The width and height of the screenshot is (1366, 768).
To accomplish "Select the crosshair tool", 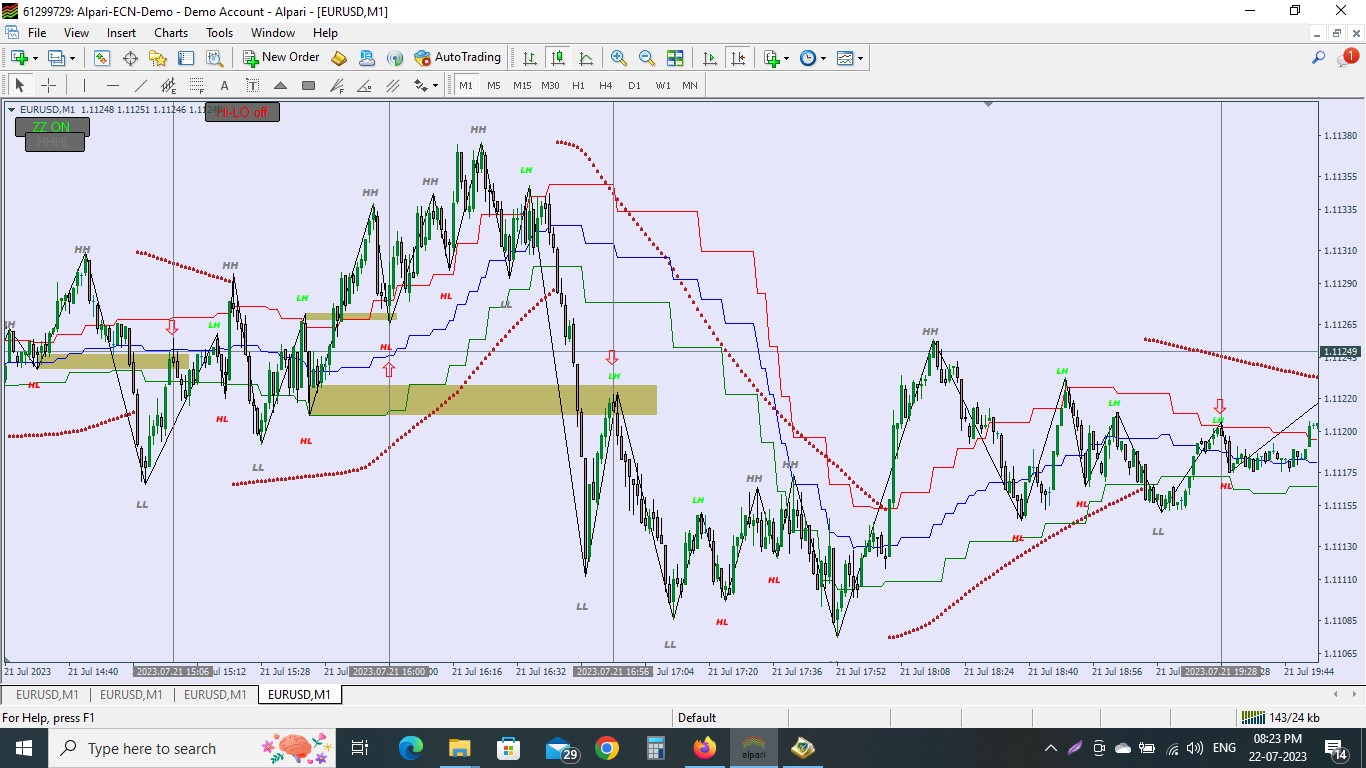I will [47, 86].
